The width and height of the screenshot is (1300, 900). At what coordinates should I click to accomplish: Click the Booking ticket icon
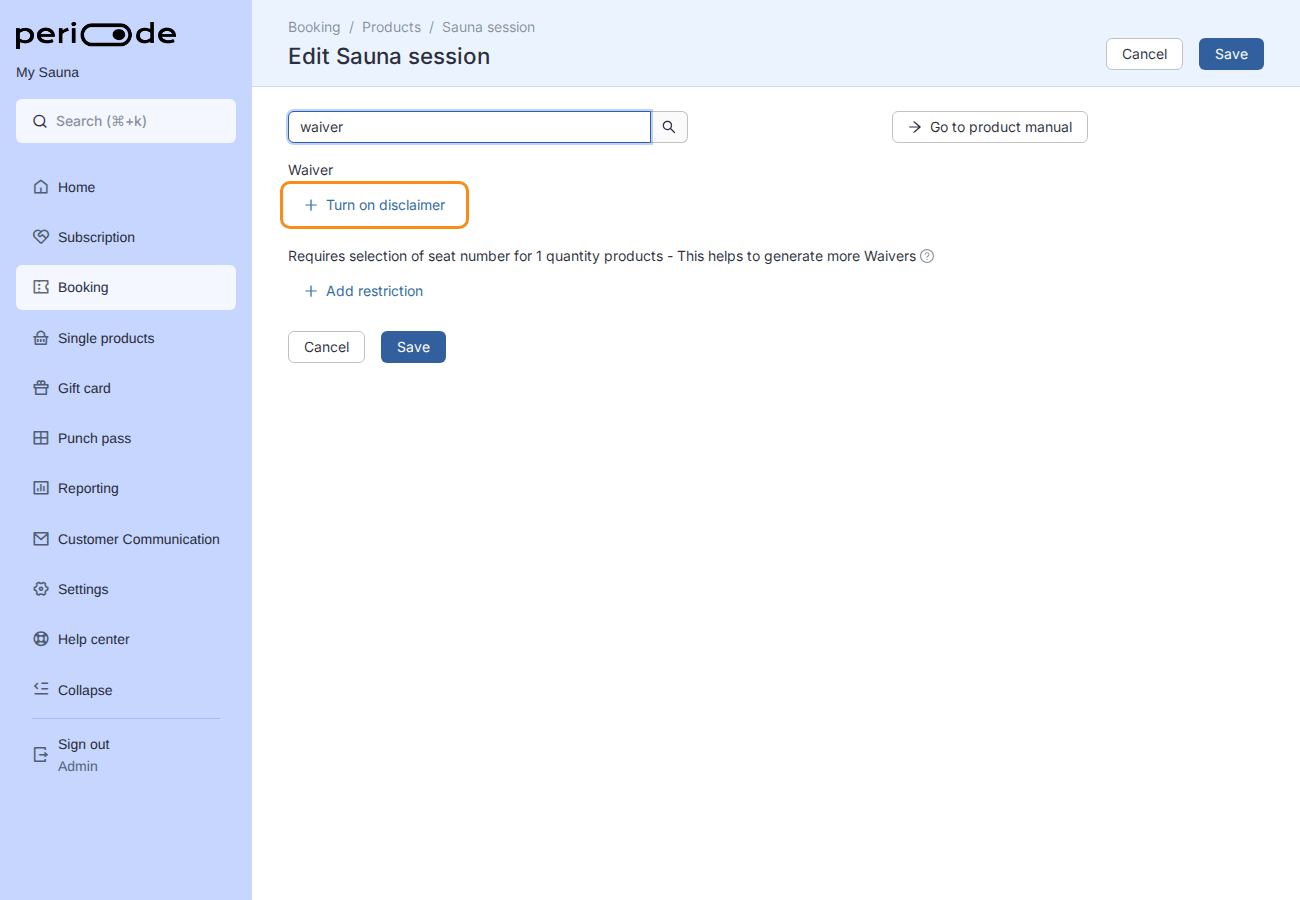click(x=41, y=287)
